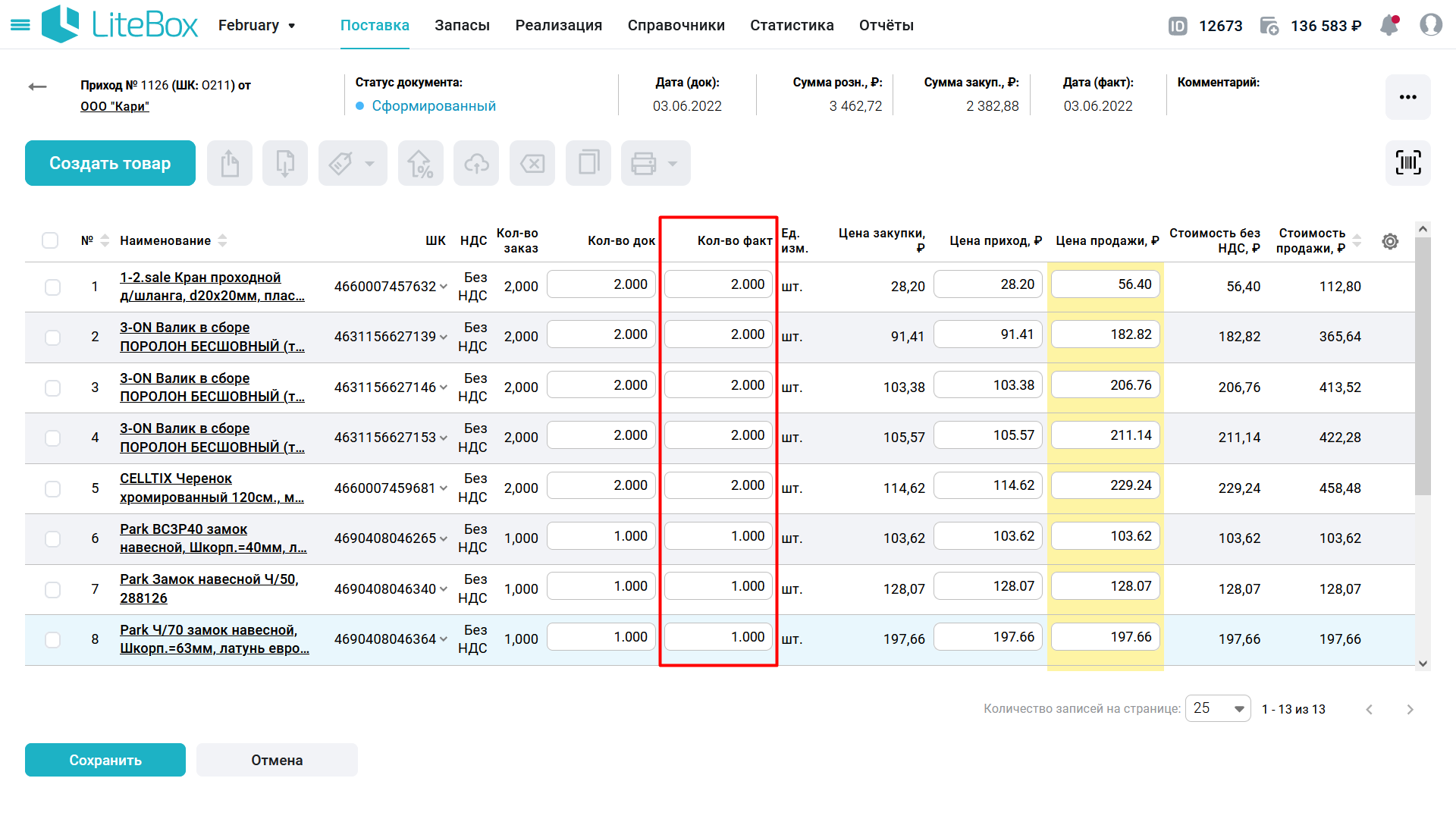
Task: Click the print icon in toolbar
Action: 644,163
